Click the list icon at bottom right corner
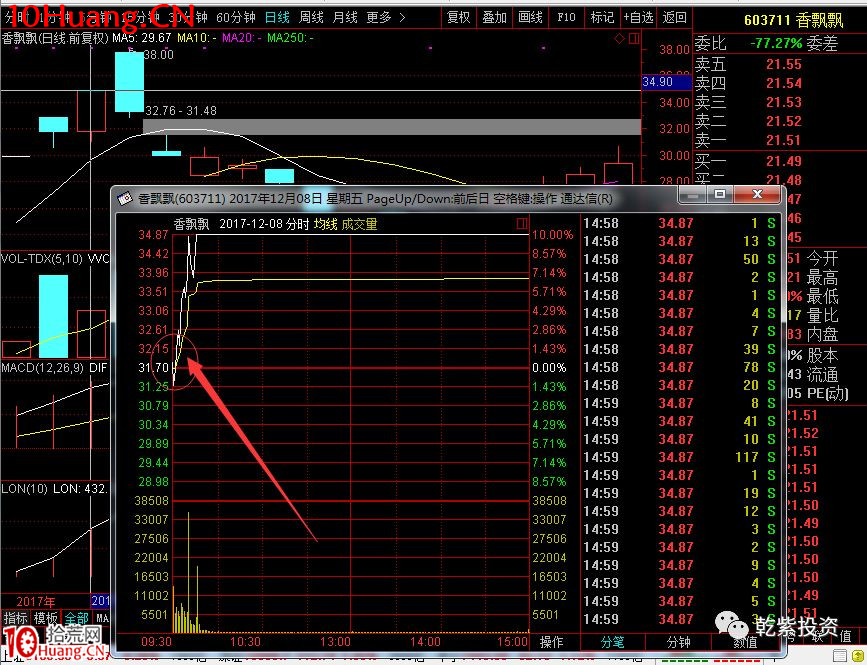Image resolution: width=867 pixels, height=665 pixels. (x=839, y=656)
